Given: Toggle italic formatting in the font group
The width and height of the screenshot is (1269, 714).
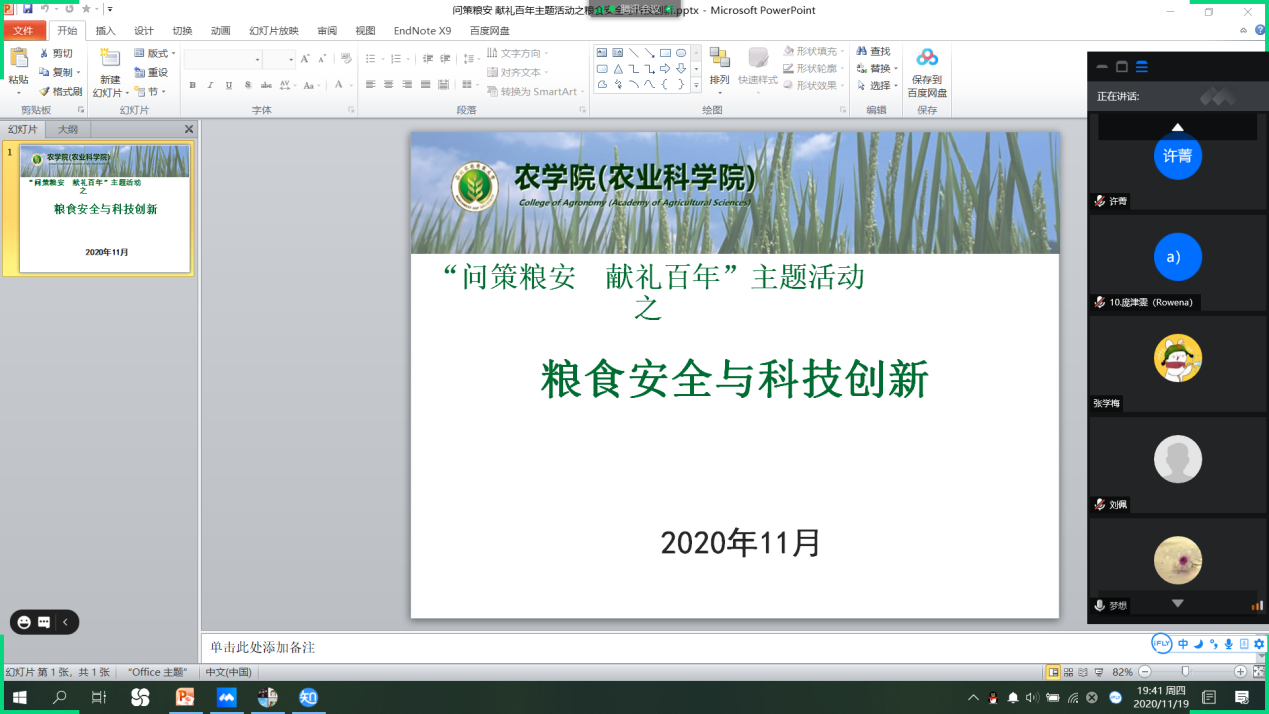Looking at the screenshot, I should coord(210,86).
